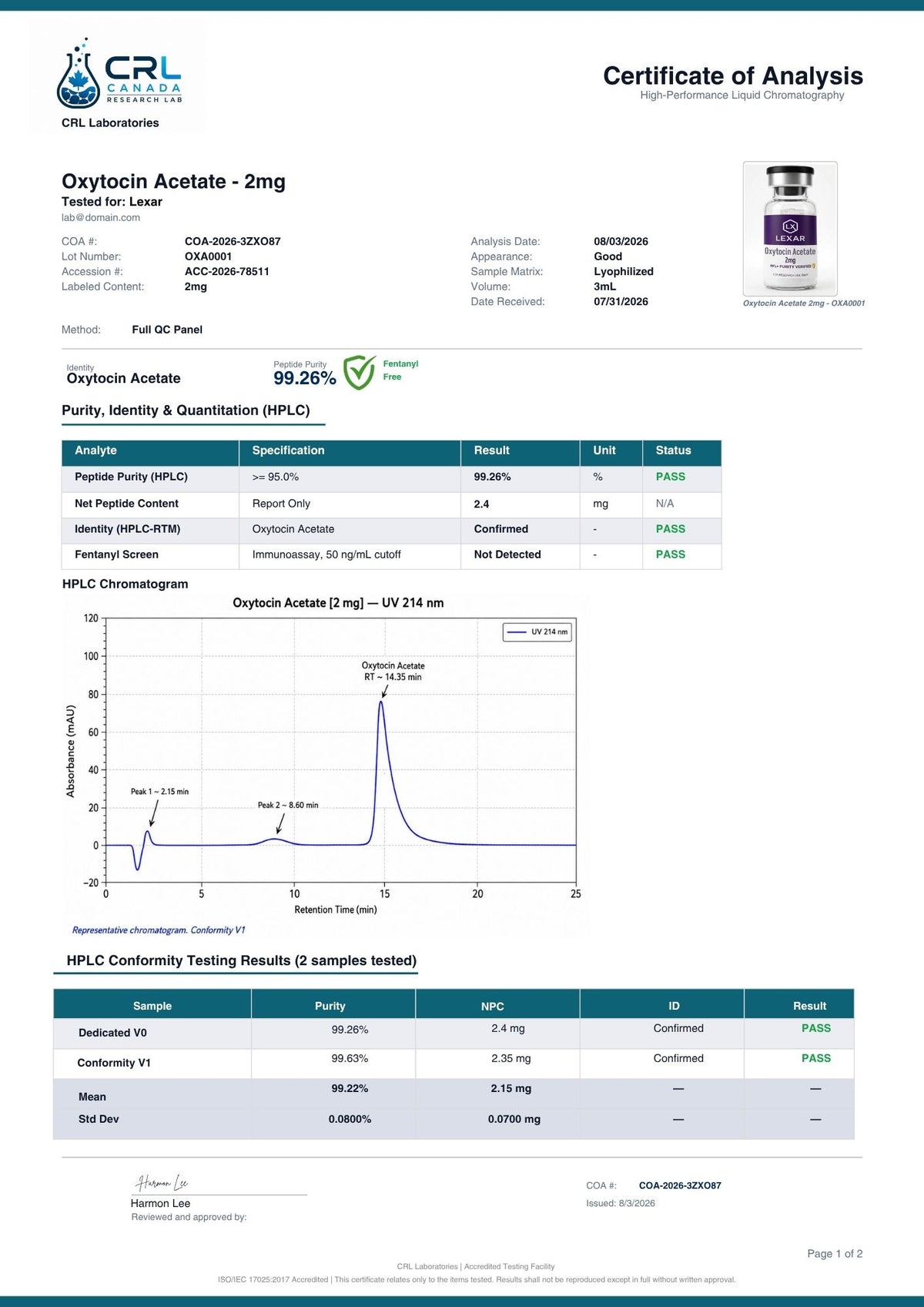Click the footer COA-2026-3ZXO87 number

click(680, 1185)
